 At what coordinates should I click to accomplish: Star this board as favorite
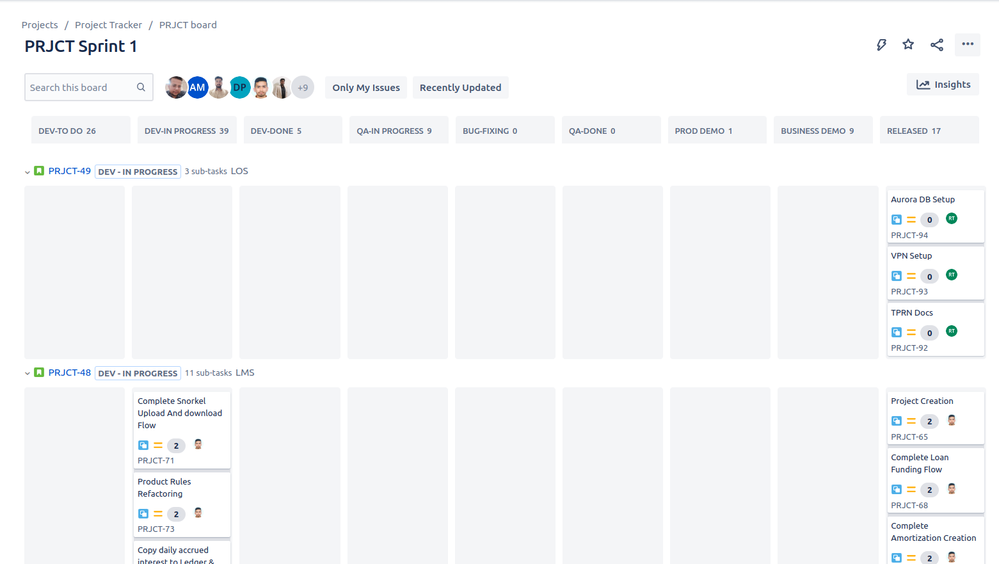tap(908, 44)
